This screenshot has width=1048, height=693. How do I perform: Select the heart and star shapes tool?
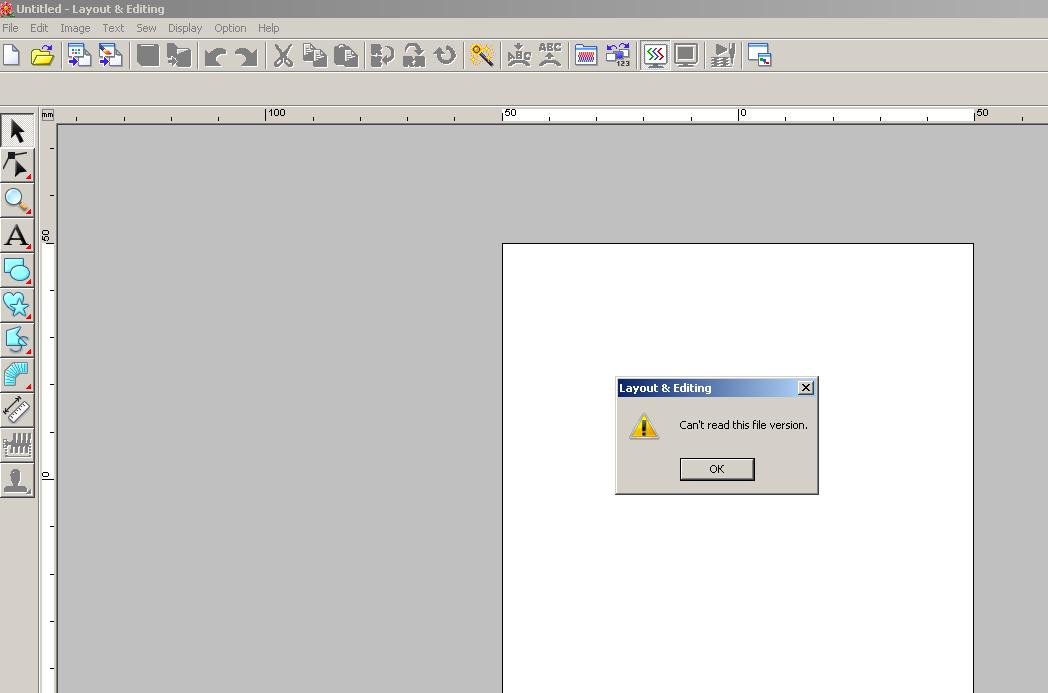pyautogui.click(x=17, y=305)
